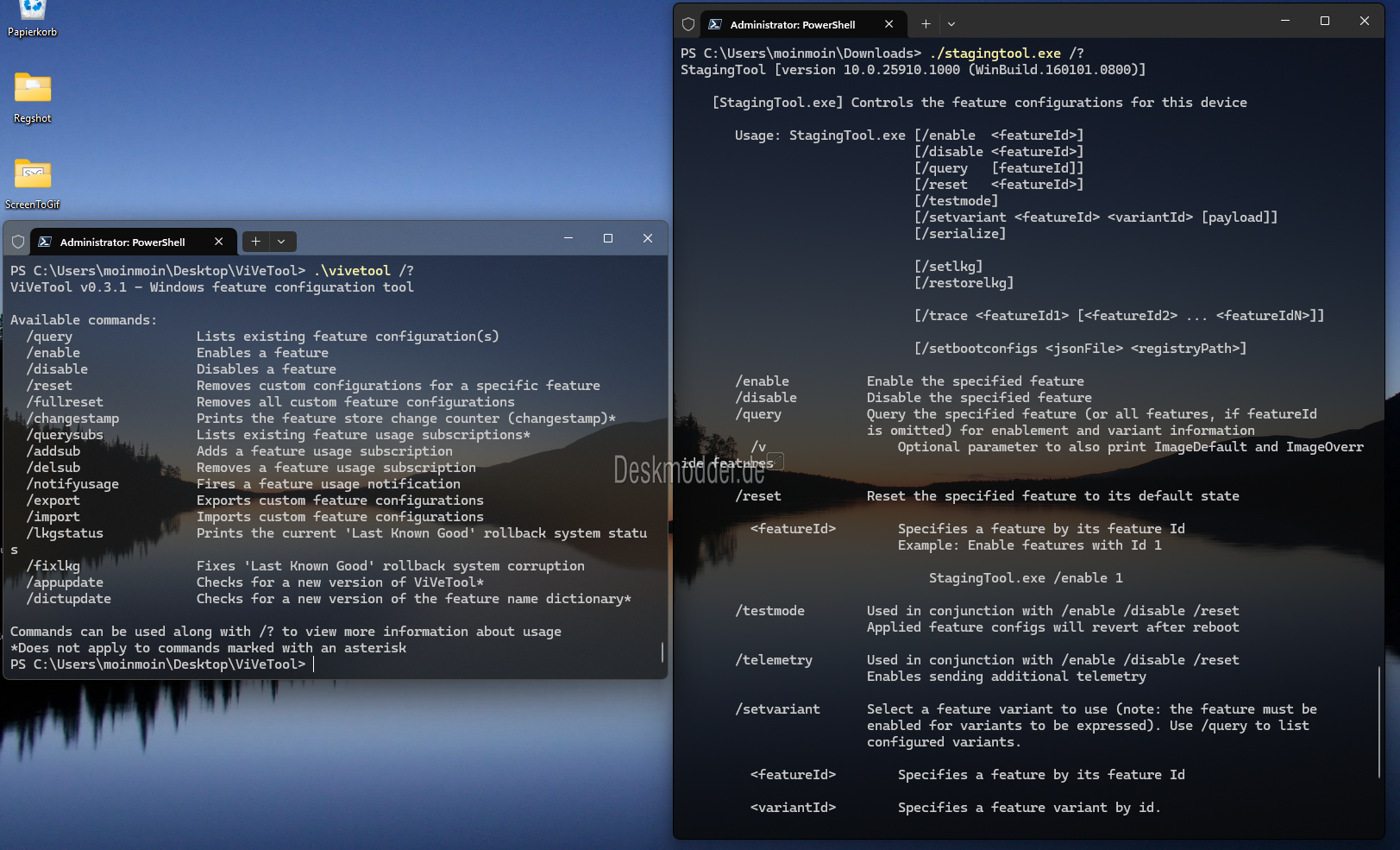Image resolution: width=1400 pixels, height=850 pixels.
Task: Close the right PowerShell window
Action: tap(1365, 21)
